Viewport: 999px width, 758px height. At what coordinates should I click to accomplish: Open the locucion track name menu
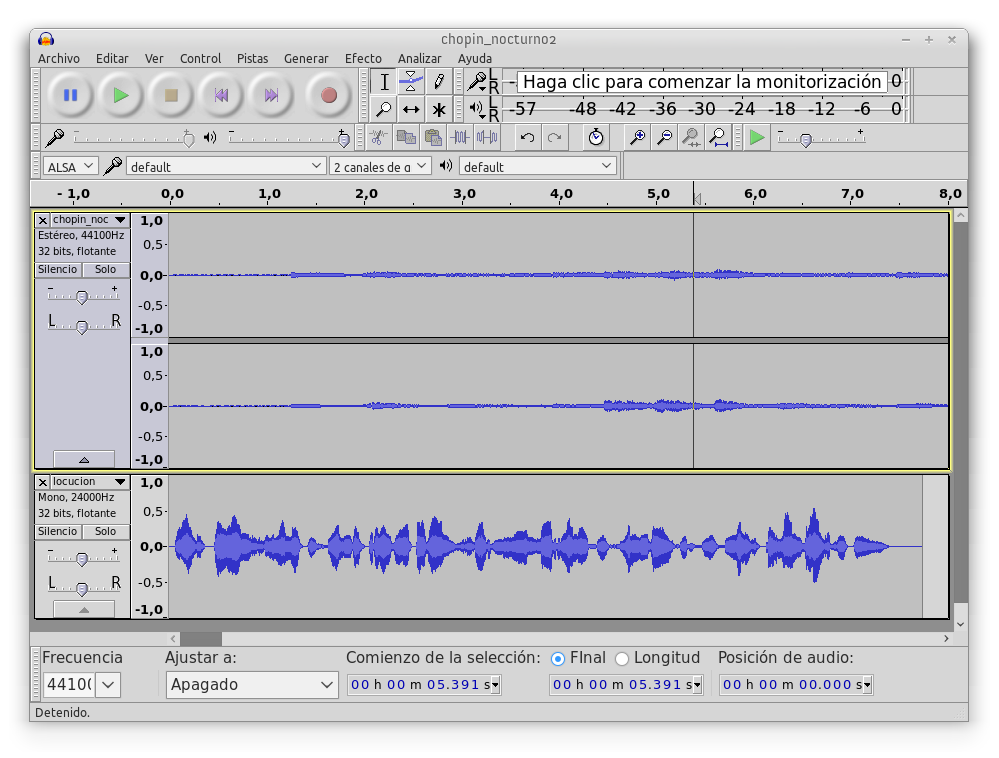tap(90, 482)
